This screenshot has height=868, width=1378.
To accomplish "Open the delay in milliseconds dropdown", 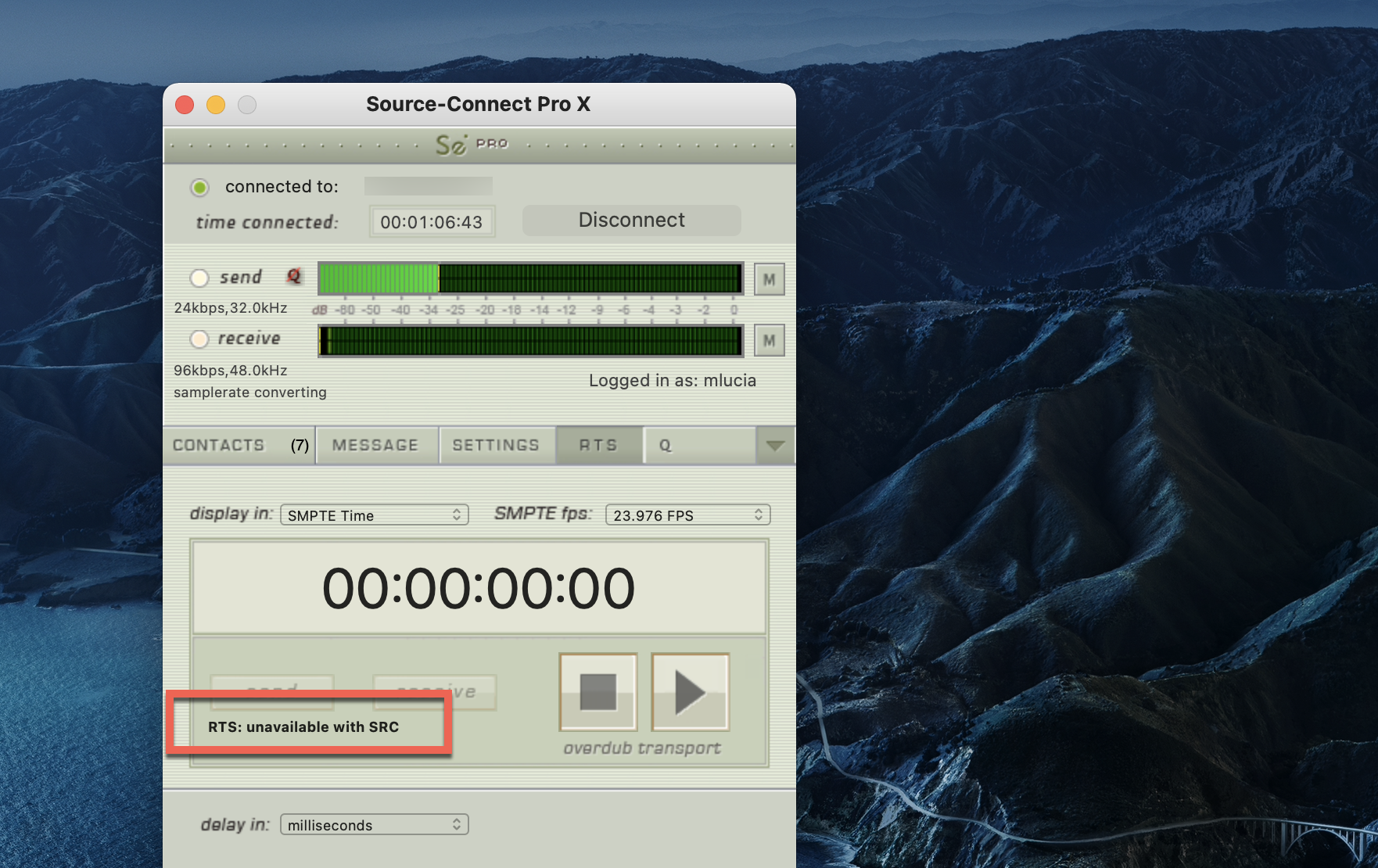I will coord(374,825).
